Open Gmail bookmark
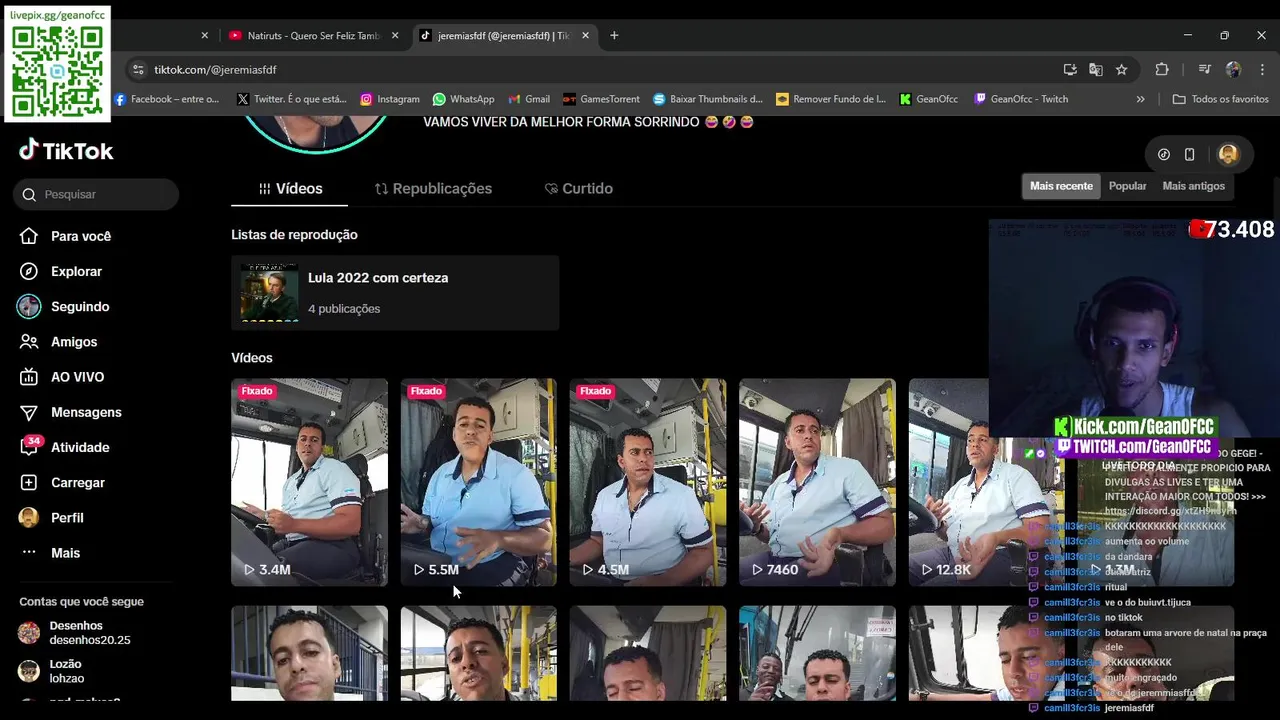 point(529,99)
